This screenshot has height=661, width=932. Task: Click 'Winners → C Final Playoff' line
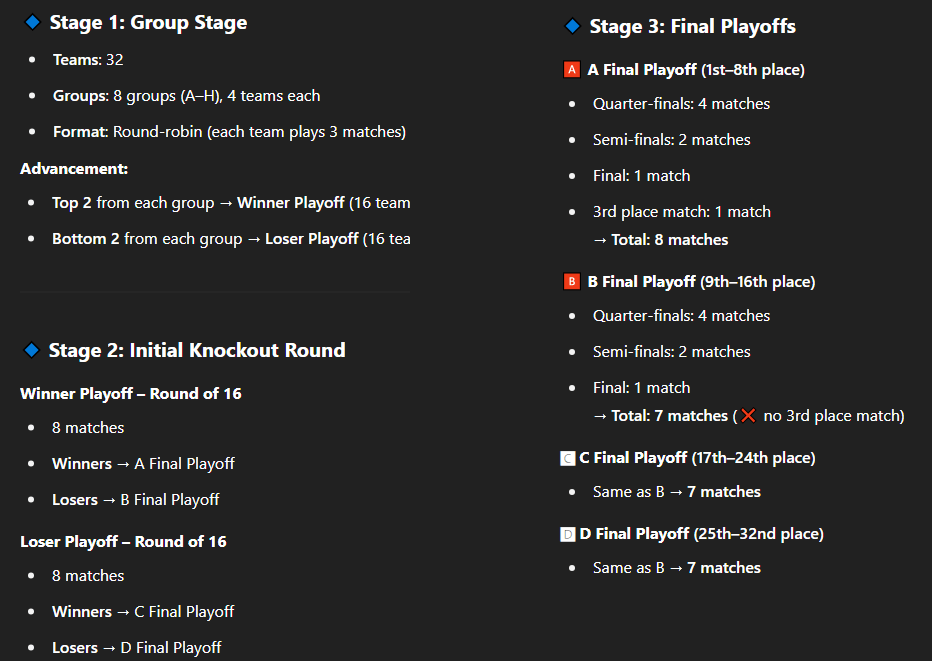coord(143,612)
